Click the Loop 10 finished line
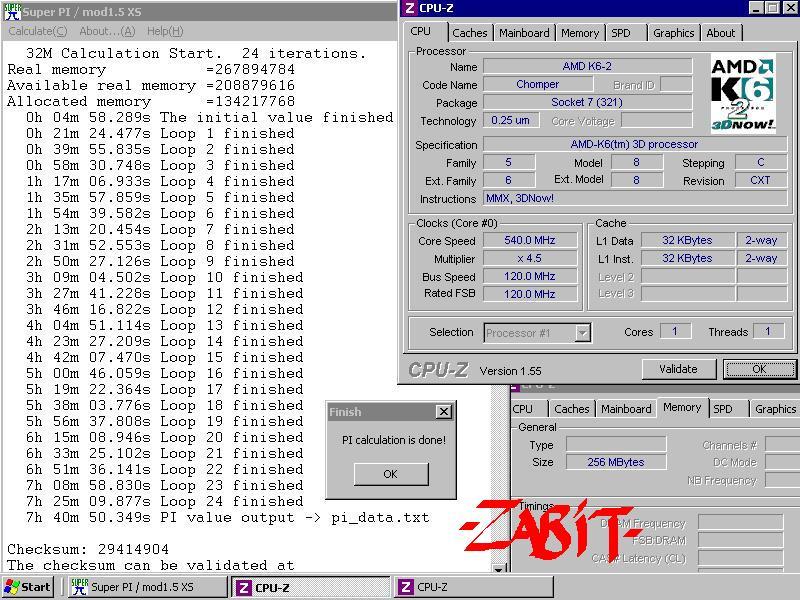 click(165, 278)
